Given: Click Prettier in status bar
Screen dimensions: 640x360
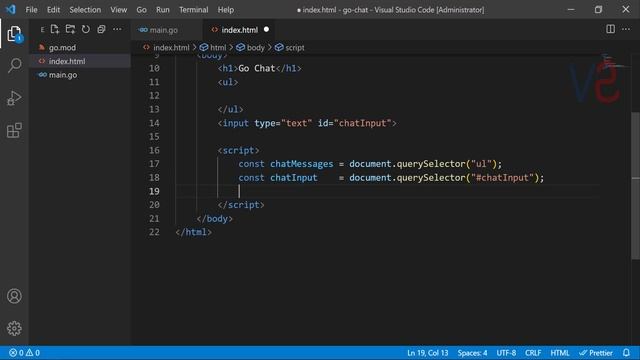Looking at the screenshot, I should click(596, 353).
